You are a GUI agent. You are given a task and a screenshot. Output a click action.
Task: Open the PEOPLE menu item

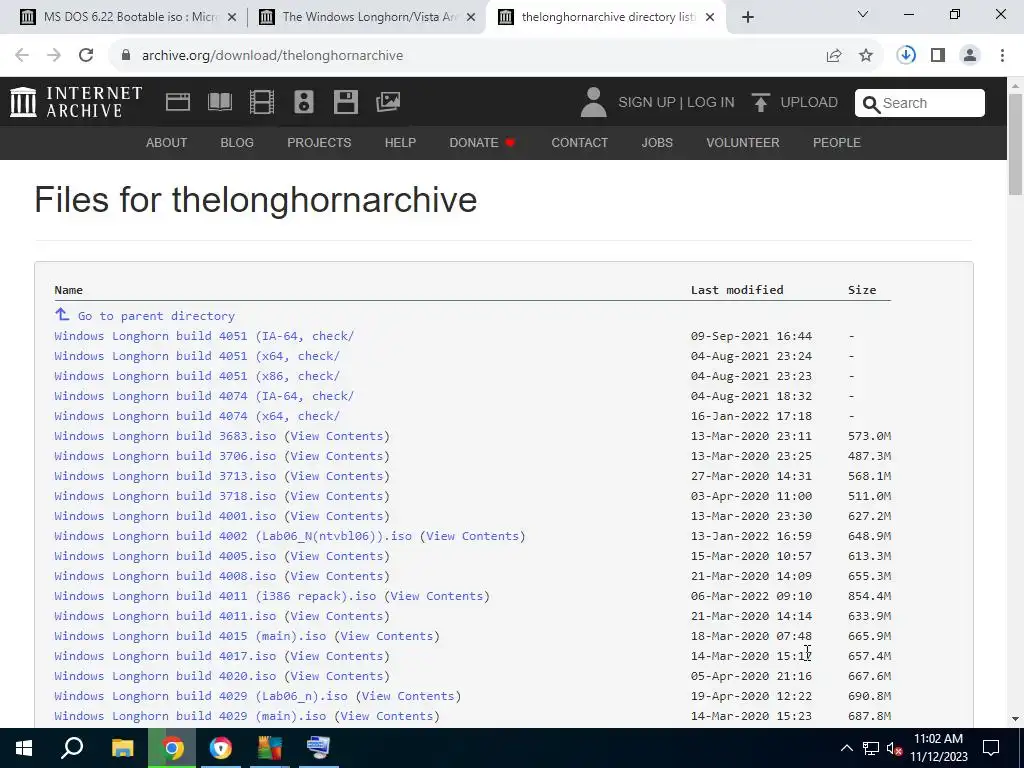pyautogui.click(x=837, y=142)
